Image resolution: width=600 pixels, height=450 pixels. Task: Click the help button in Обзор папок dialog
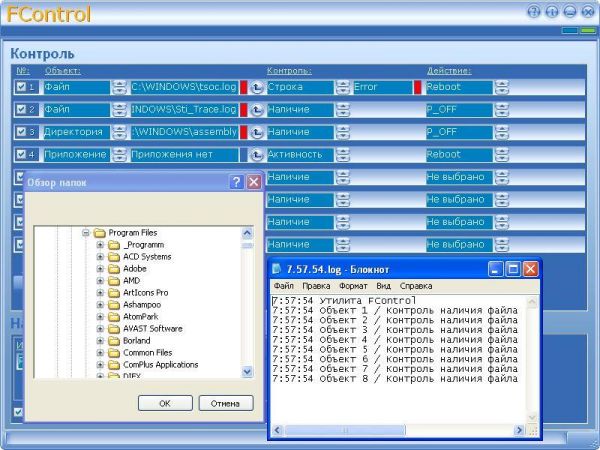[x=237, y=182]
